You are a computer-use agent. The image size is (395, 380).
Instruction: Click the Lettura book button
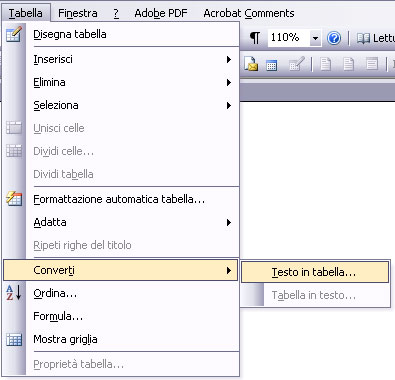point(375,38)
